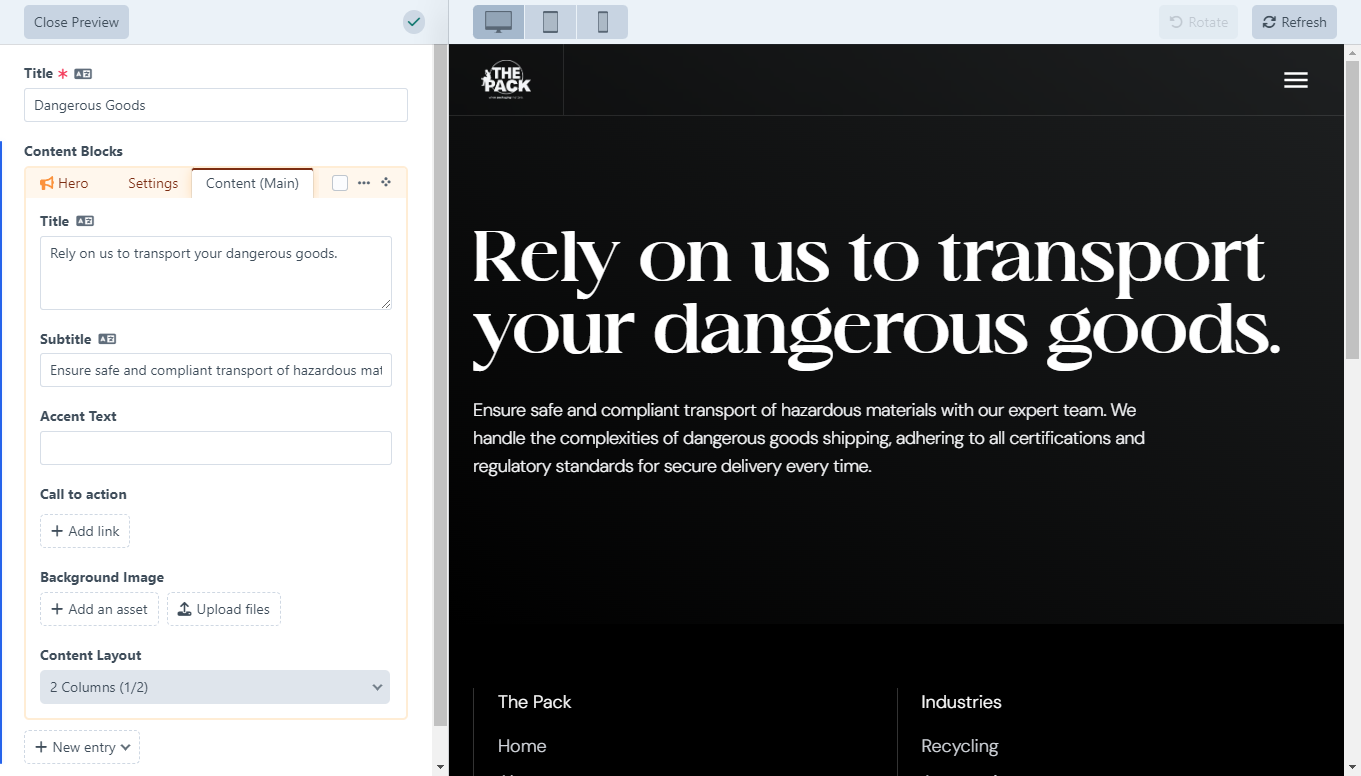Click into the Accent Text field
Image resolution: width=1361 pixels, height=776 pixels.
point(215,448)
